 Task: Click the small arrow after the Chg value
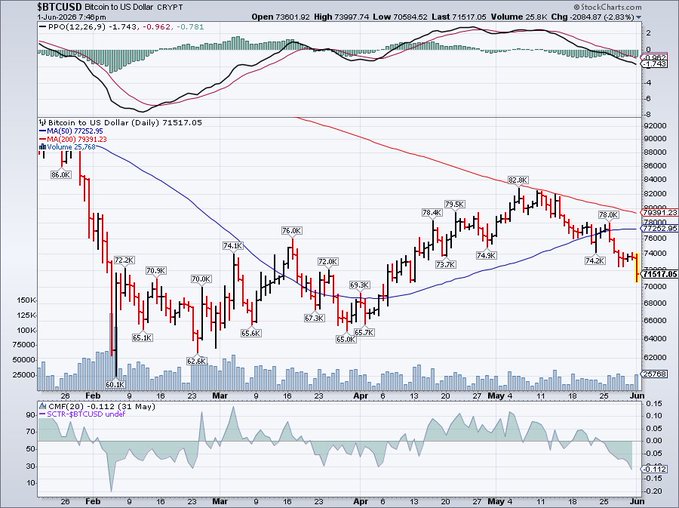point(639,17)
